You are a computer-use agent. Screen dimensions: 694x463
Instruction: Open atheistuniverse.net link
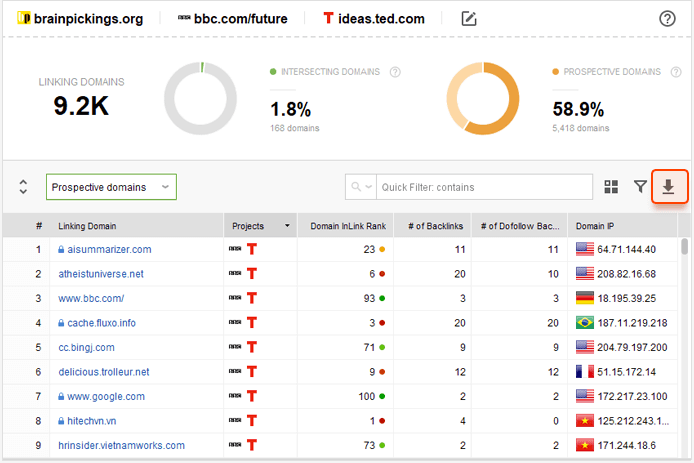tap(101, 274)
